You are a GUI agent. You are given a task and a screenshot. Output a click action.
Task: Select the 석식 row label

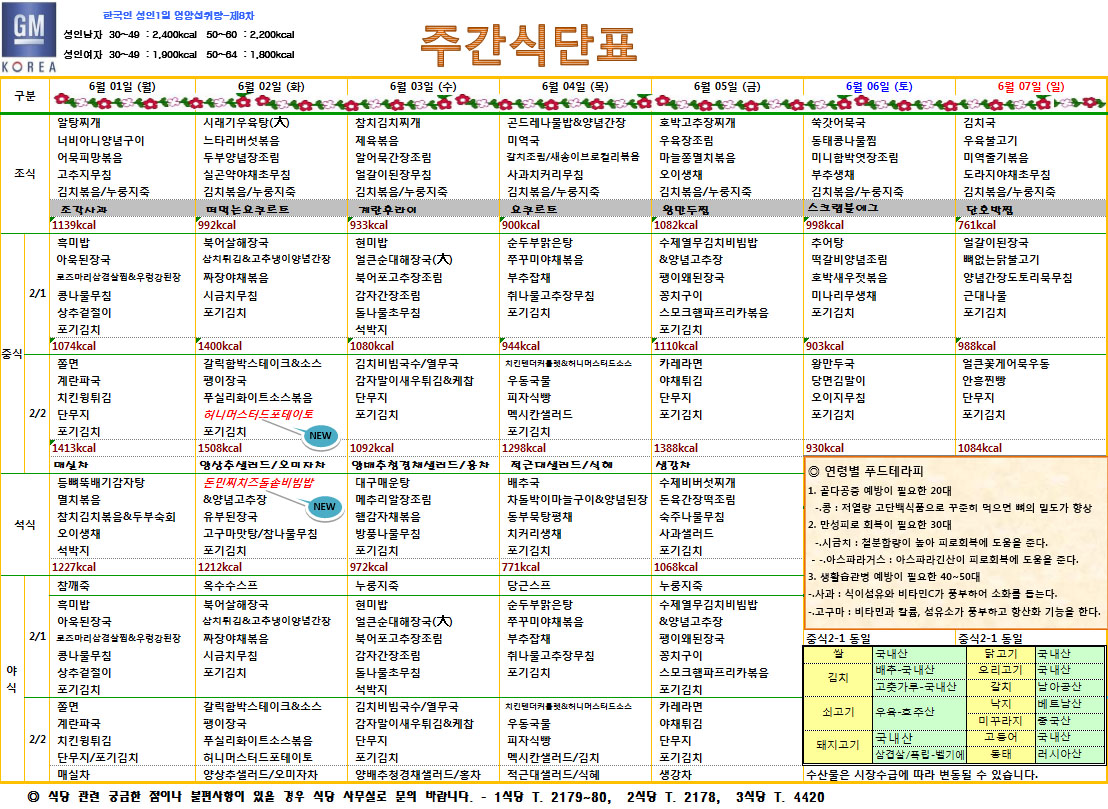[24, 522]
